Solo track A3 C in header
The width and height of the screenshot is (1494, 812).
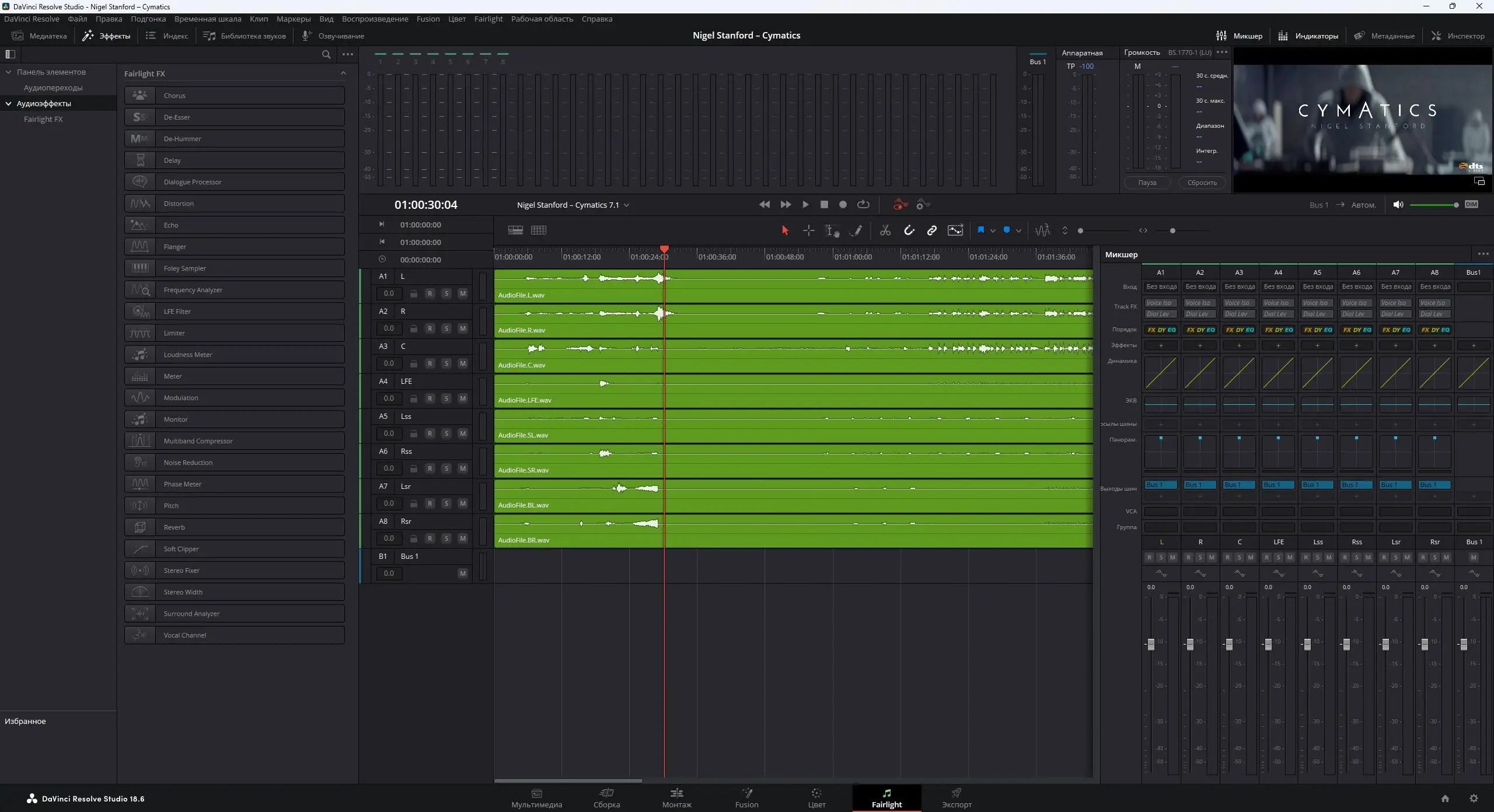(x=446, y=363)
